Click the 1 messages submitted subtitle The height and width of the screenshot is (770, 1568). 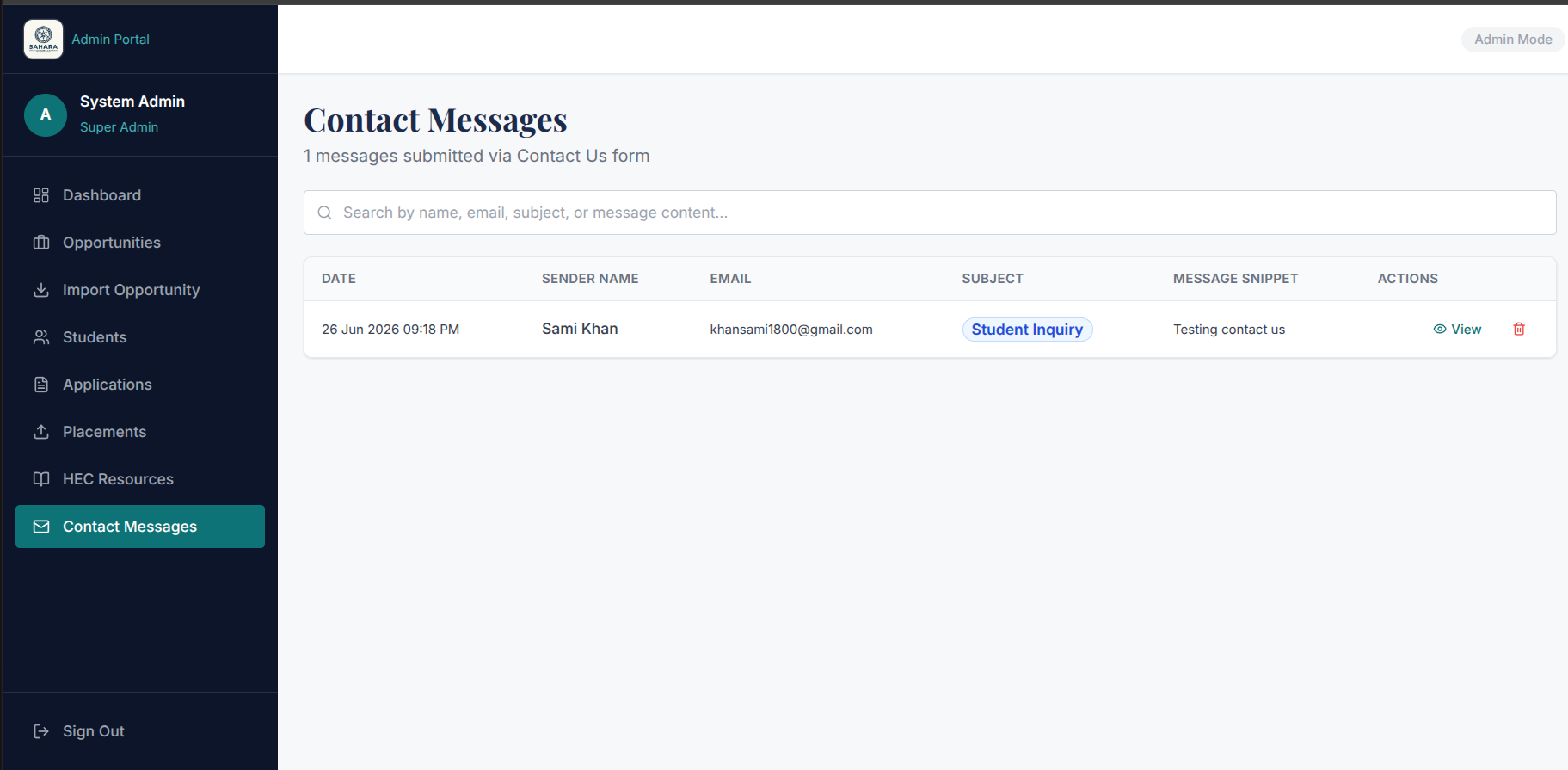(x=477, y=156)
